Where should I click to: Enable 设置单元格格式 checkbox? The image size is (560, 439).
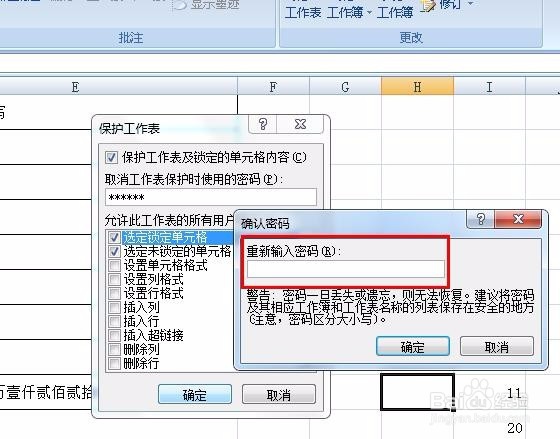[x=114, y=265]
